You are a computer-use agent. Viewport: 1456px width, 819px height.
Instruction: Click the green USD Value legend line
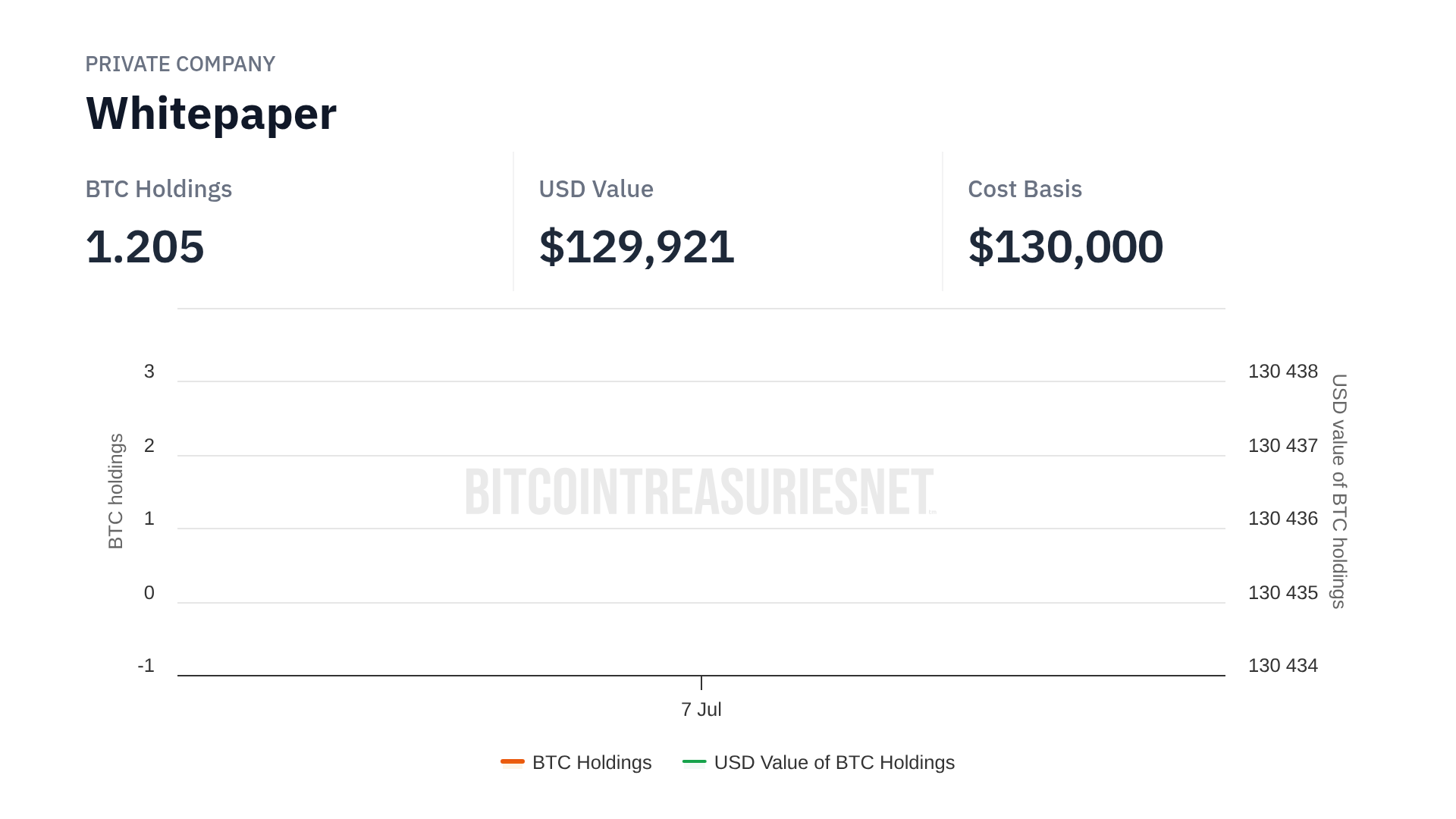694,761
